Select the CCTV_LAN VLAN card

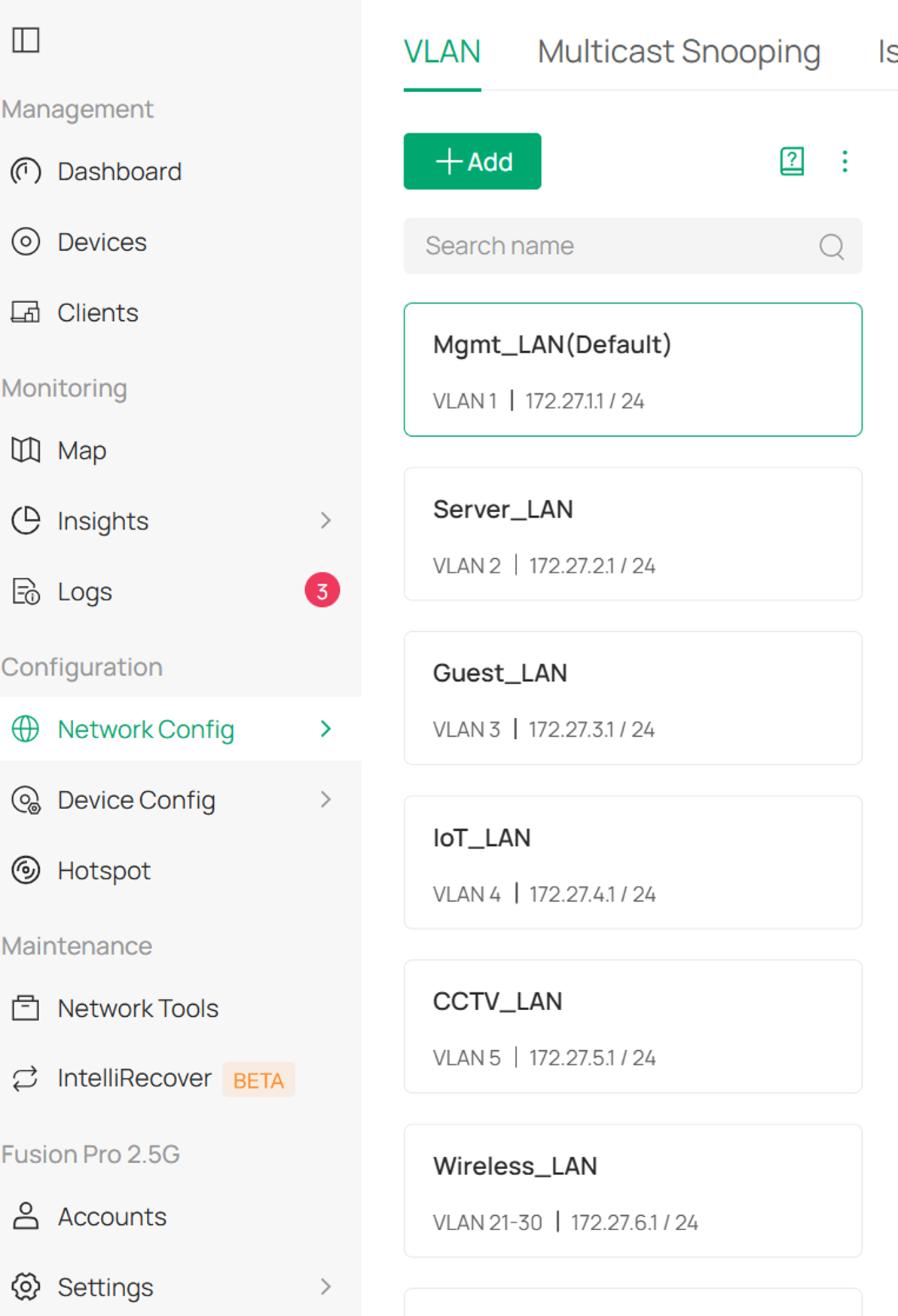pos(633,1027)
